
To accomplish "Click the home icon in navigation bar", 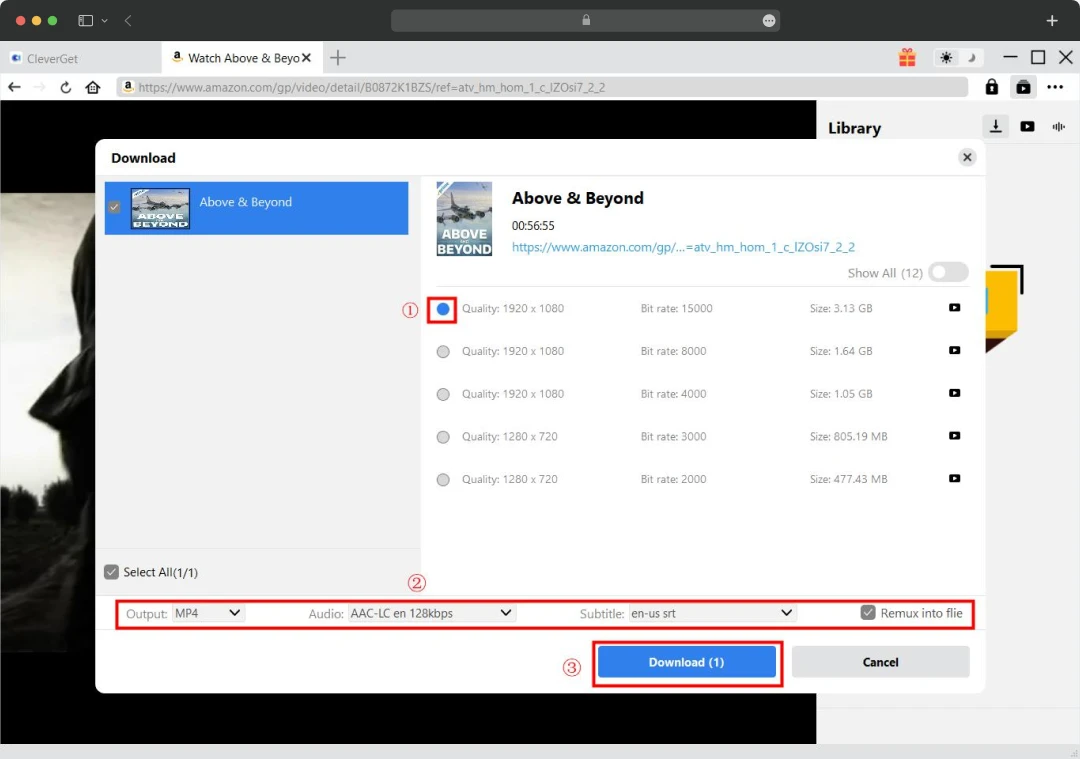I will pos(92,87).
